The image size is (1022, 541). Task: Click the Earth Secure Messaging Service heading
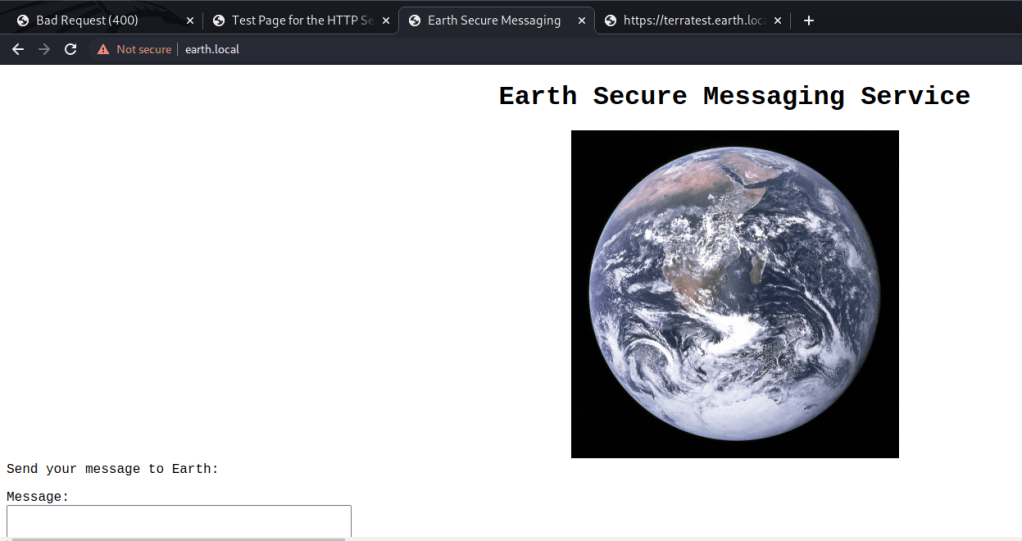click(x=734, y=96)
